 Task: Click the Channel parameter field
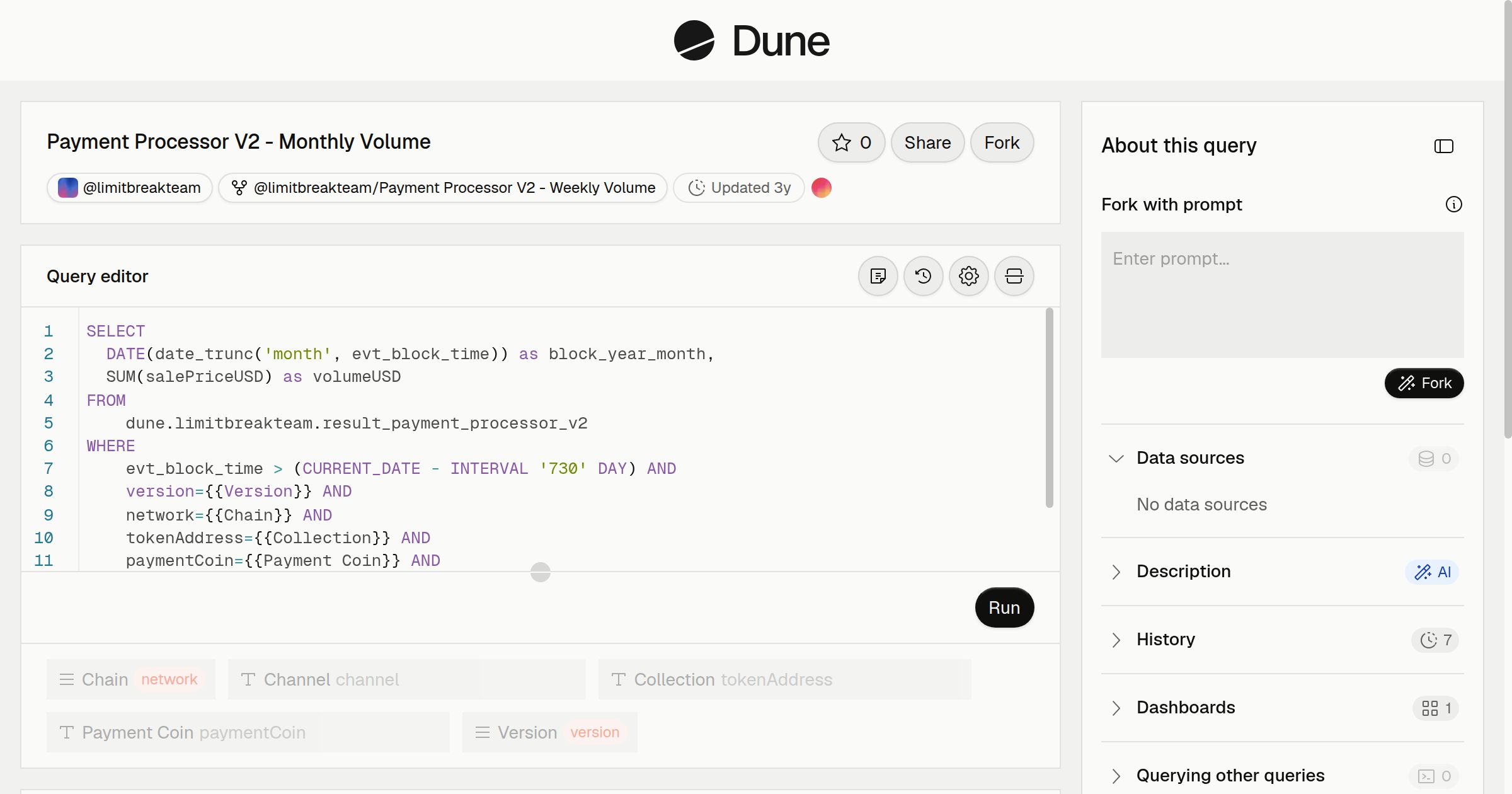coord(406,679)
